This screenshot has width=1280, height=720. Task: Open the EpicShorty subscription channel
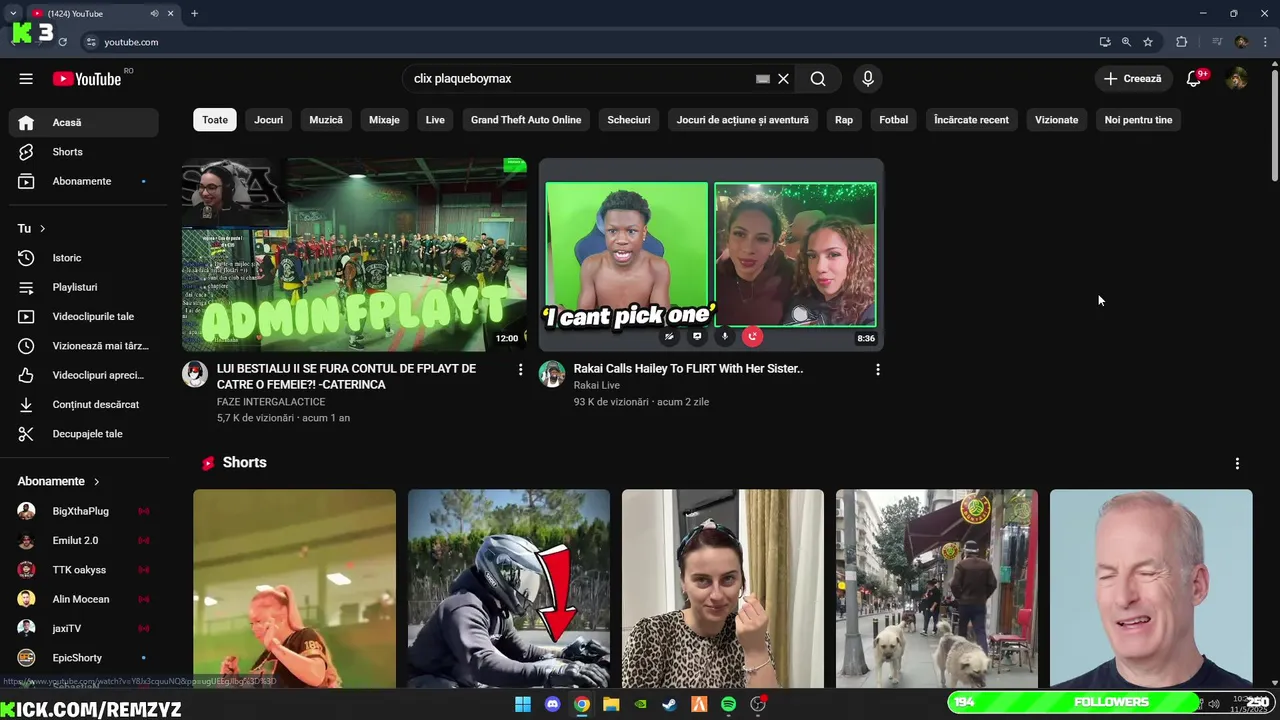84,658
